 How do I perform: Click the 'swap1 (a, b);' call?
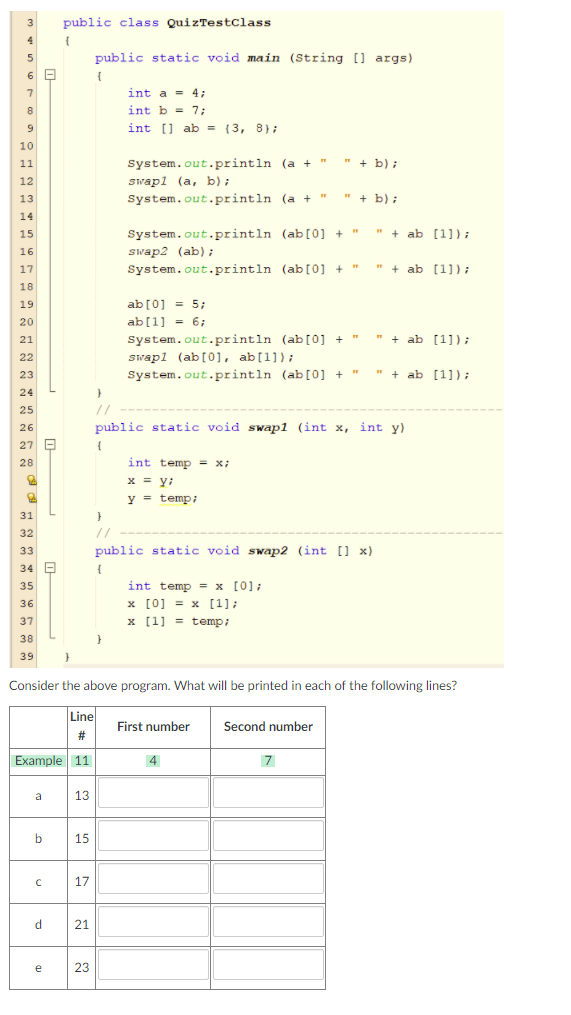click(179, 181)
